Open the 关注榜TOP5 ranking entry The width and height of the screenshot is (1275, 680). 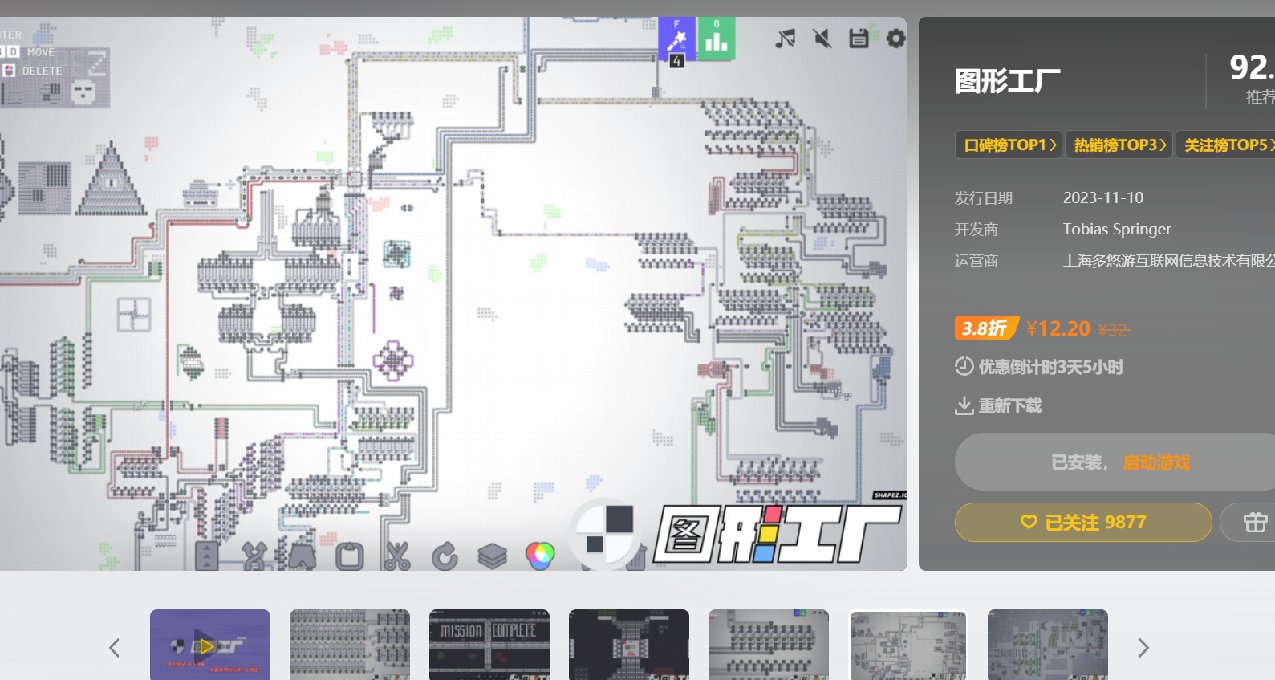(x=1227, y=144)
